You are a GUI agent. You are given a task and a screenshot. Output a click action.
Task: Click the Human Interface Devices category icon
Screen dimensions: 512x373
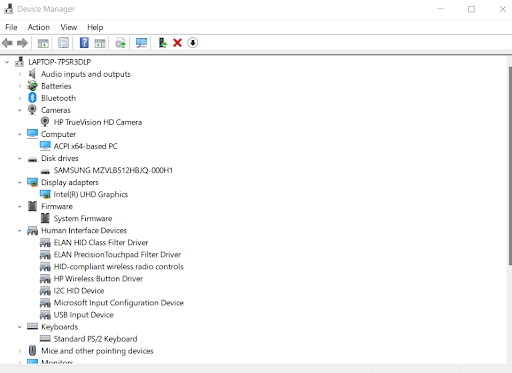(x=32, y=230)
